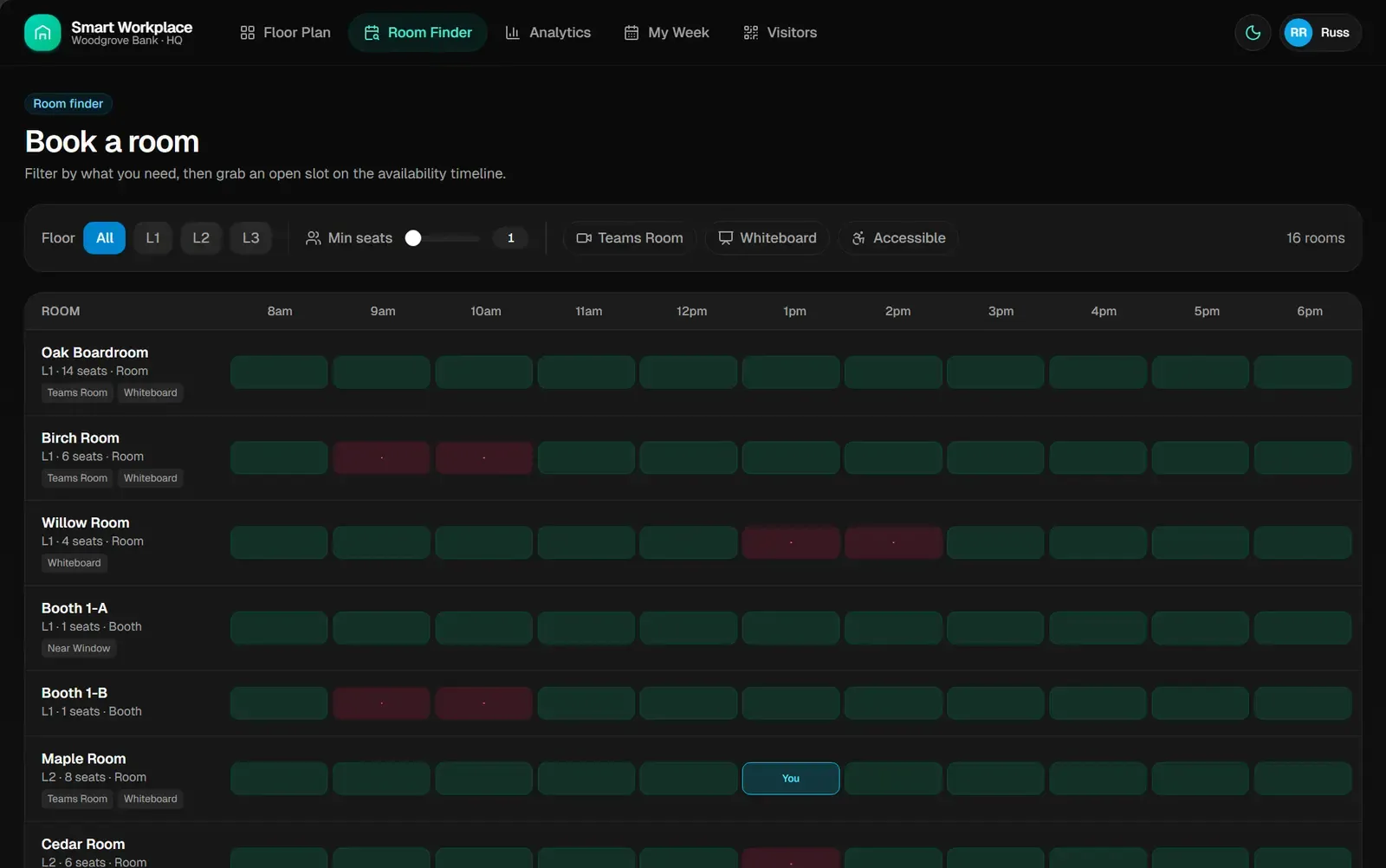This screenshot has height=868, width=1386.
Task: Click Willow Room booked 2pm slot
Action: (x=893, y=543)
